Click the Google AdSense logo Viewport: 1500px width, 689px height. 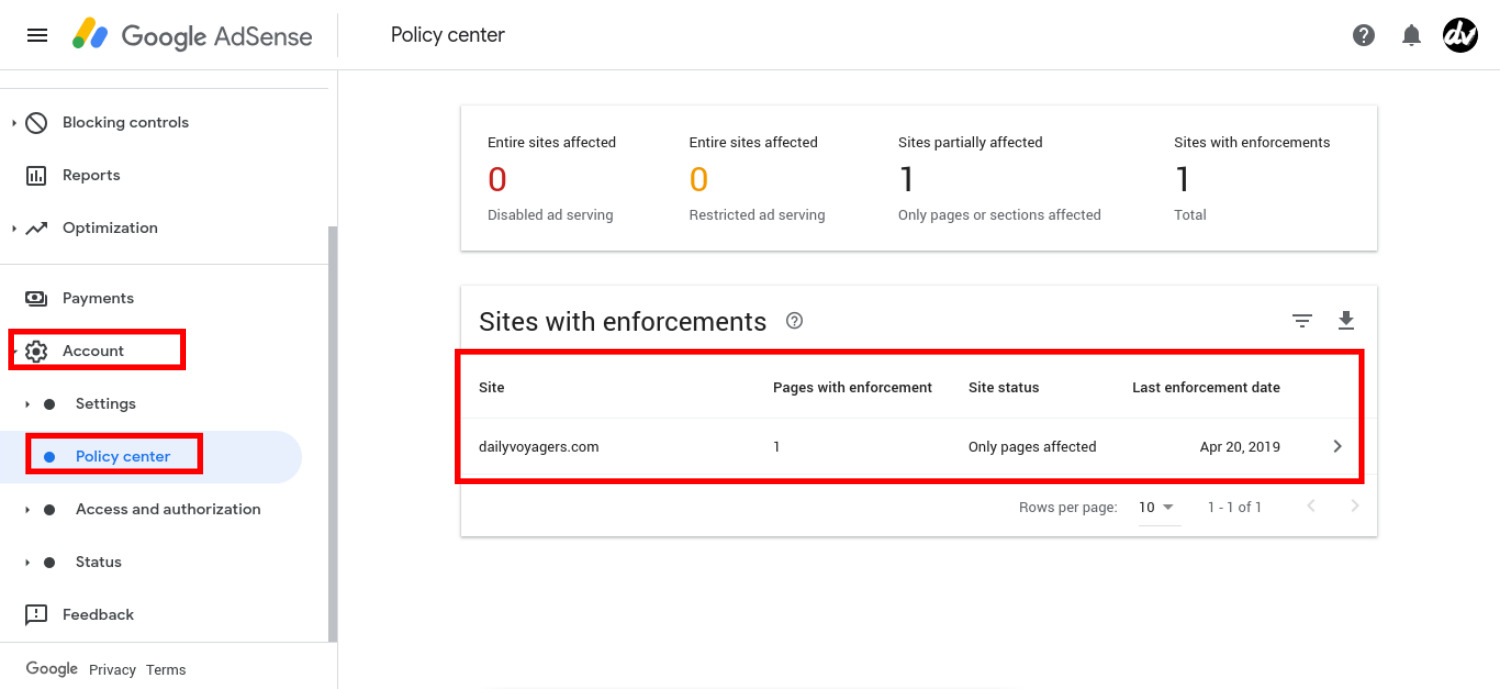[x=192, y=36]
